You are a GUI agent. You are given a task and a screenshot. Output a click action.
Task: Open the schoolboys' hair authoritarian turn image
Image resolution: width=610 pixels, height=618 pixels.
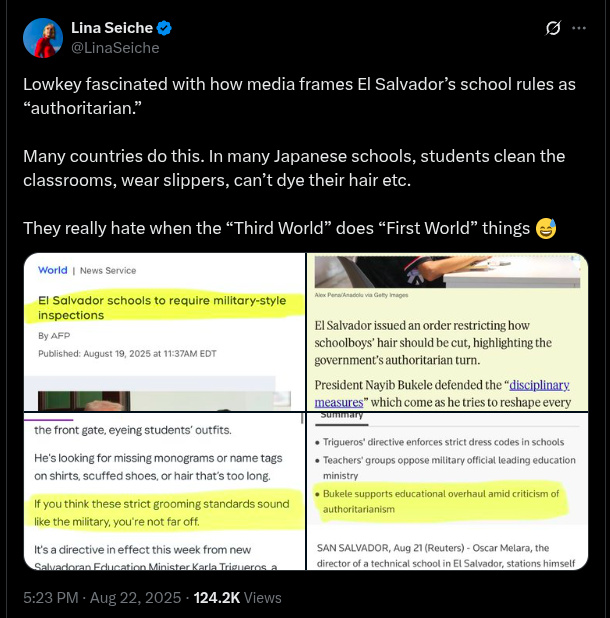pos(447,332)
